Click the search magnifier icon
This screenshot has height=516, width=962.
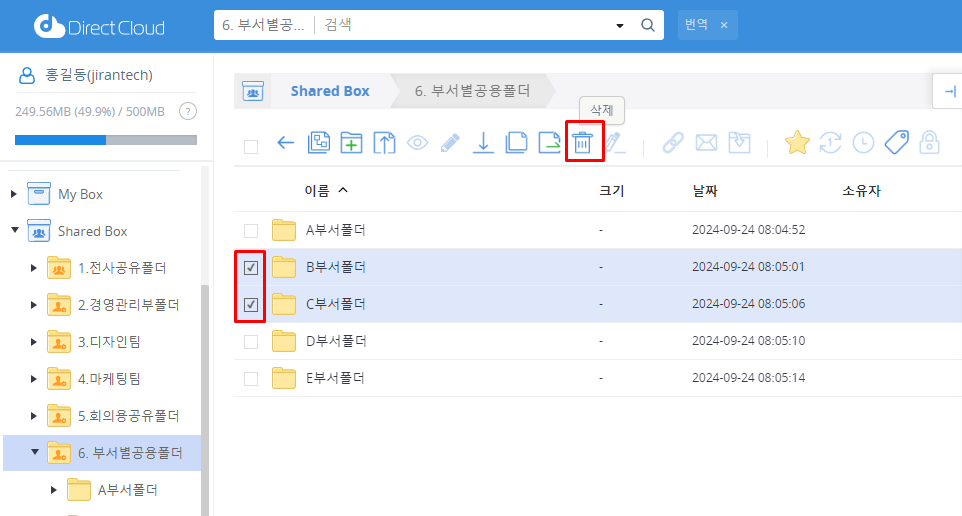tap(648, 25)
